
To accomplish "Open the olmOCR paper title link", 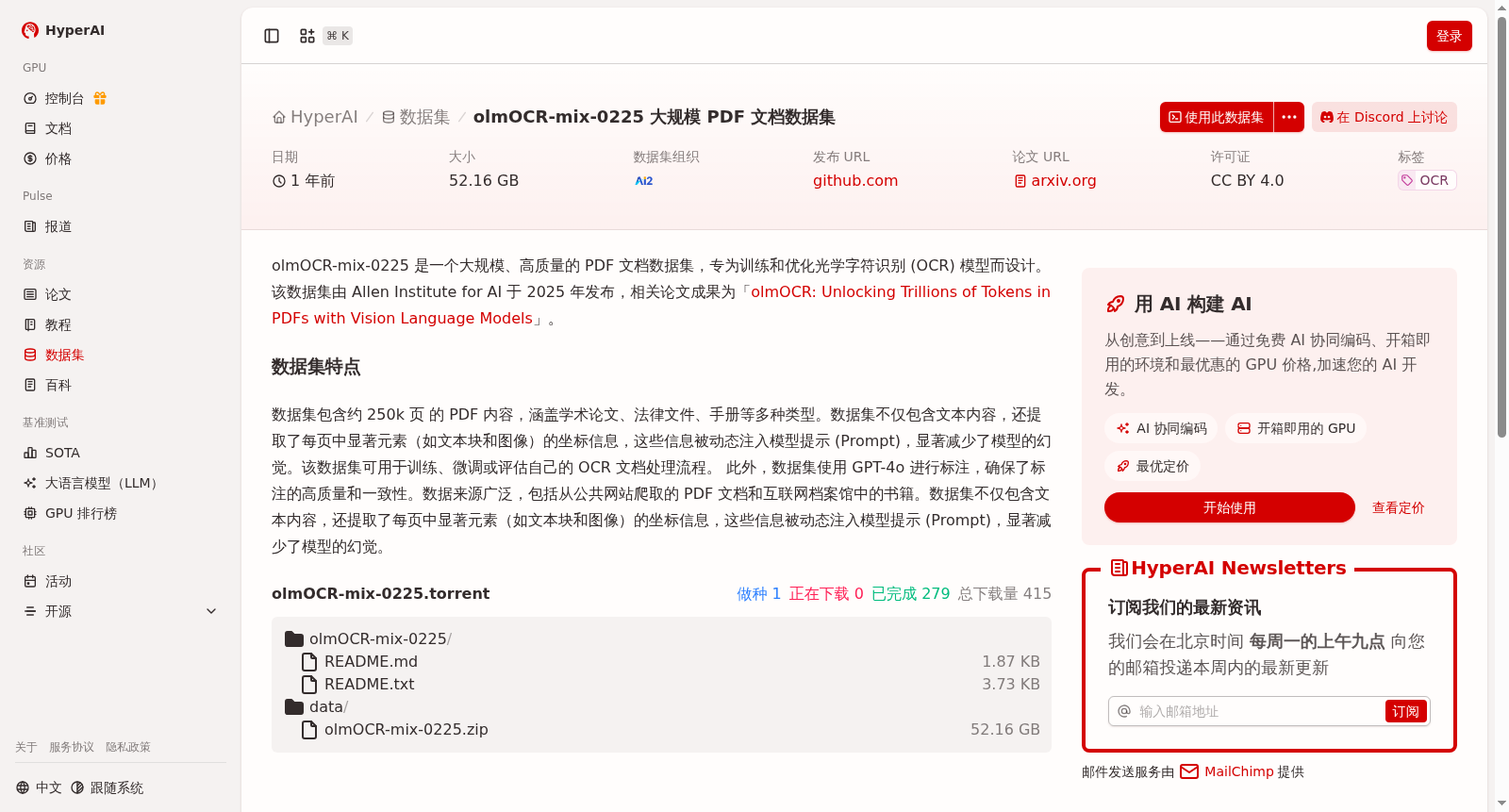I will click(x=661, y=305).
